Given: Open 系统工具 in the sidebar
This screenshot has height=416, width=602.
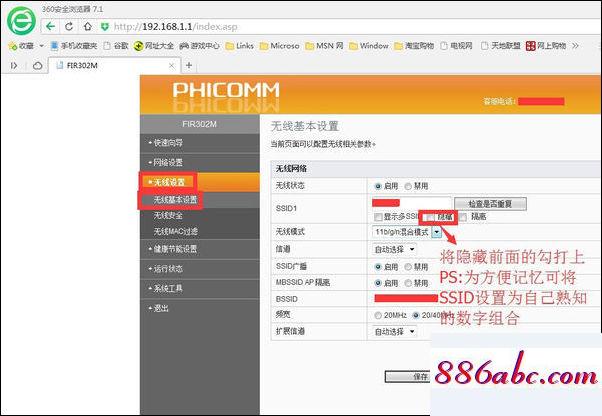Looking at the screenshot, I should click(x=200, y=288).
